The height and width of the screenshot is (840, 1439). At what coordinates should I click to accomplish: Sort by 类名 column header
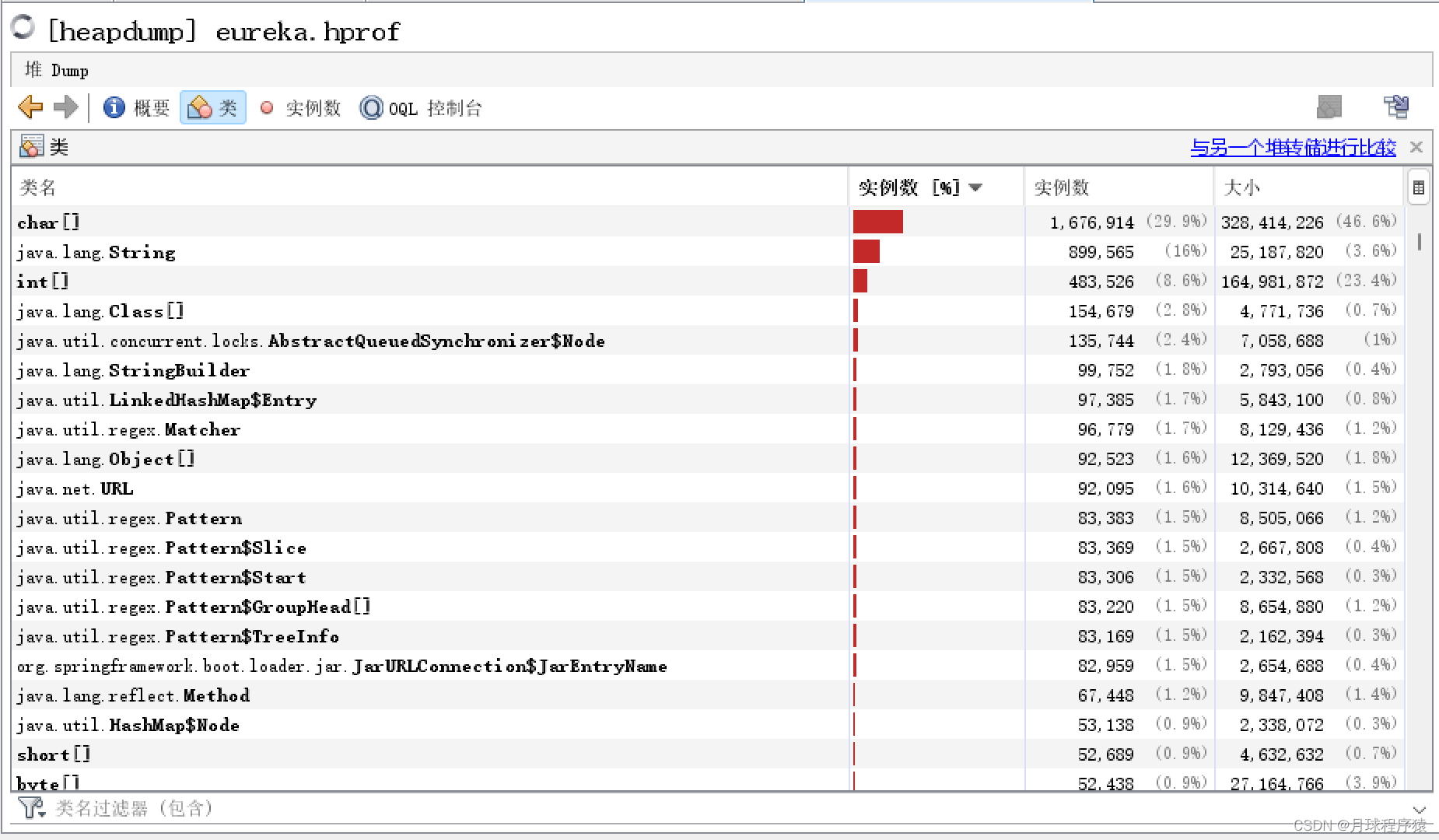pos(429,187)
